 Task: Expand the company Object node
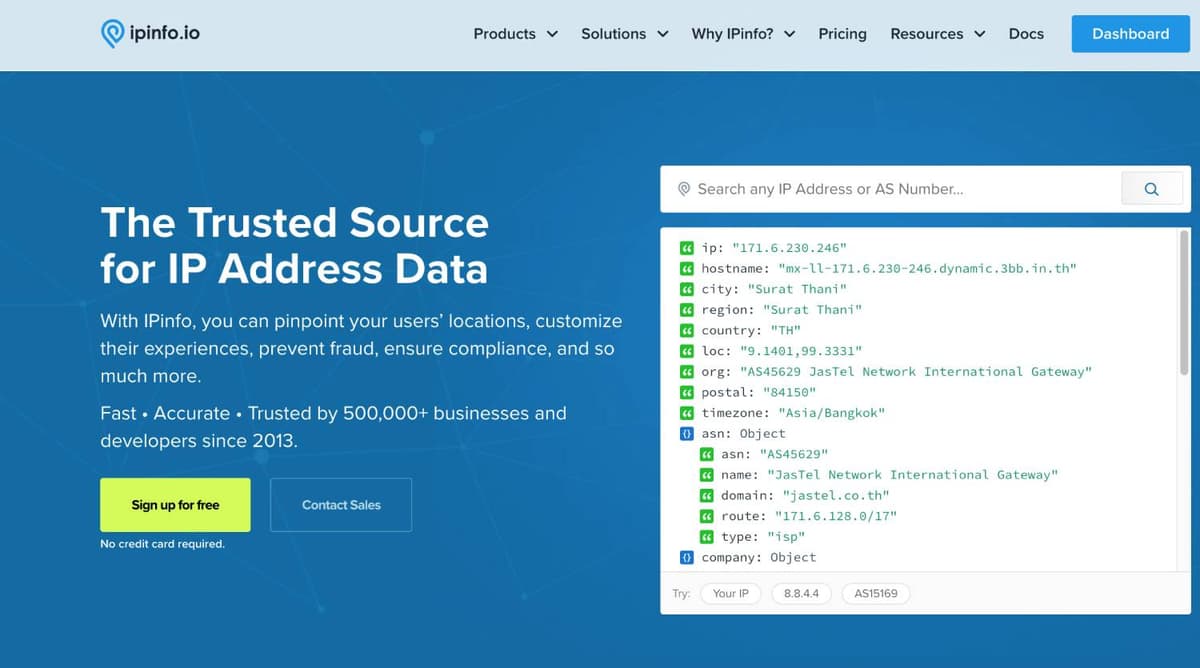(x=687, y=558)
